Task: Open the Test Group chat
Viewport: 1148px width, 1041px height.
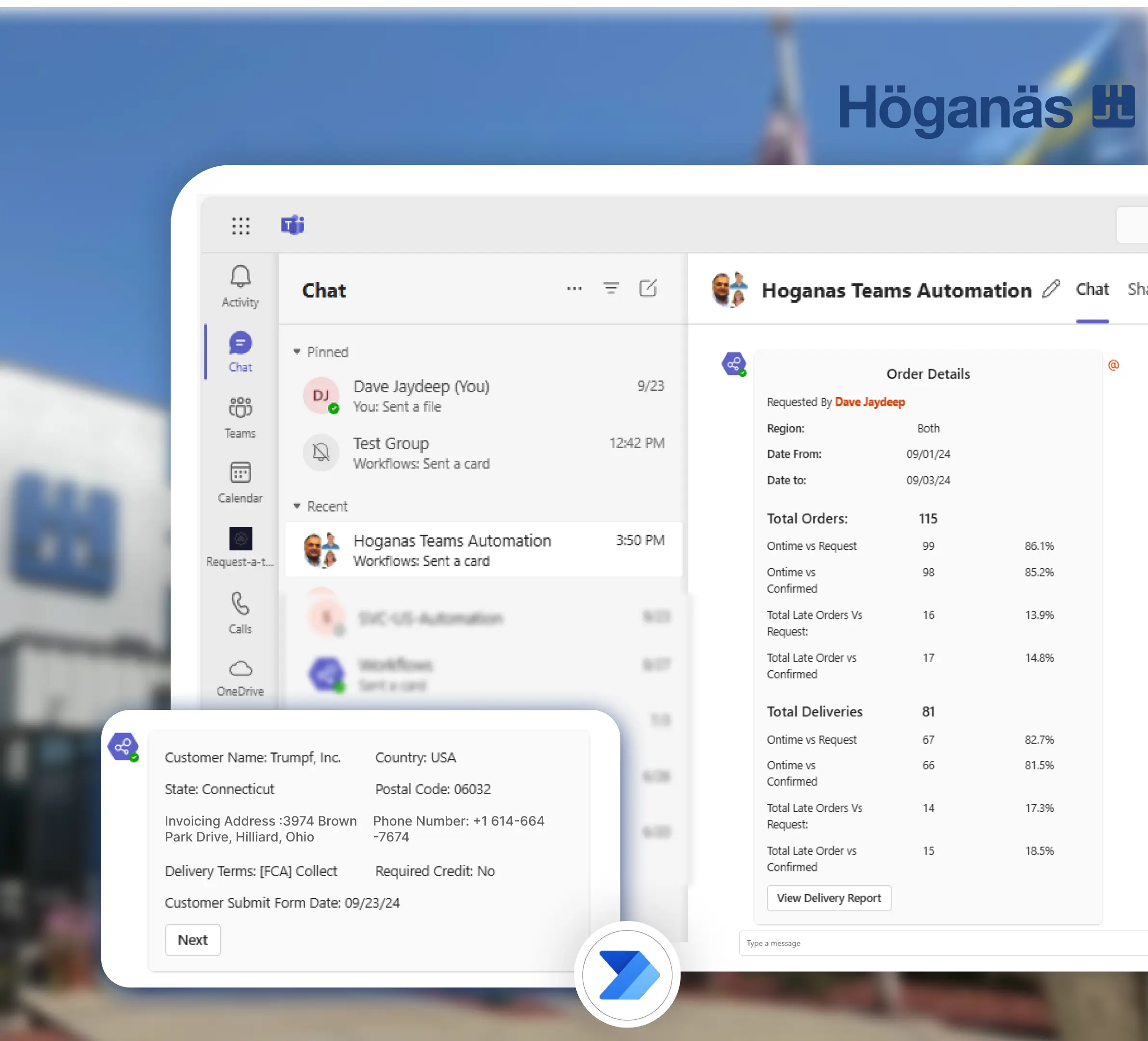Action: [484, 453]
